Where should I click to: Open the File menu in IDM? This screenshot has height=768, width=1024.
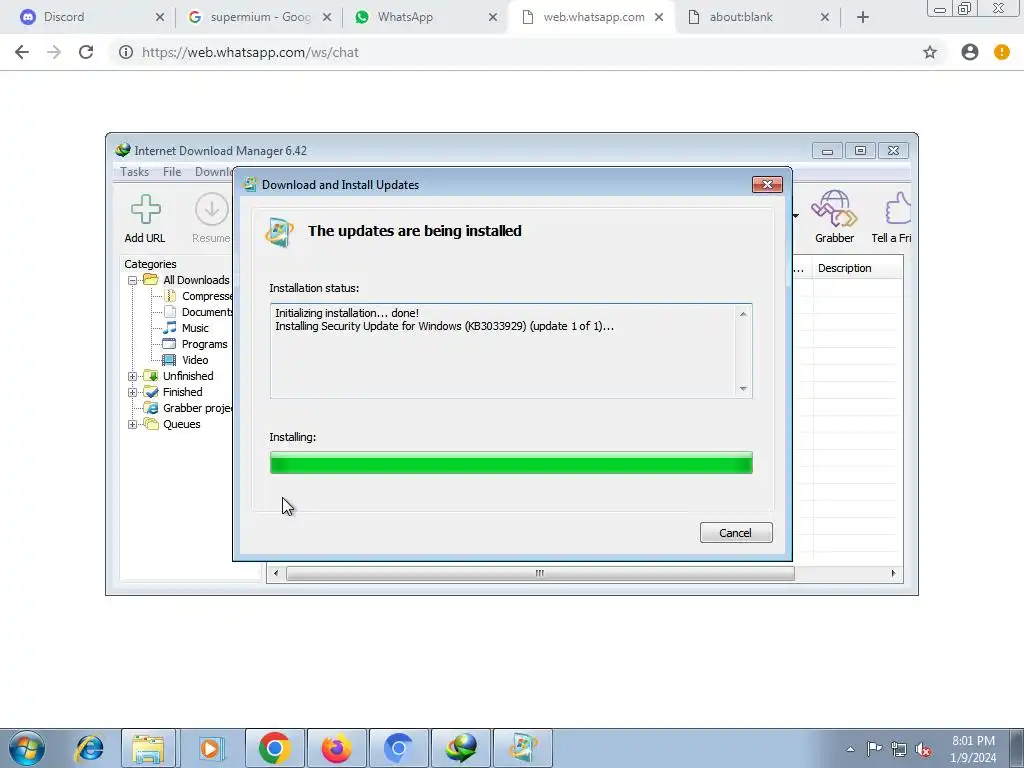click(172, 172)
